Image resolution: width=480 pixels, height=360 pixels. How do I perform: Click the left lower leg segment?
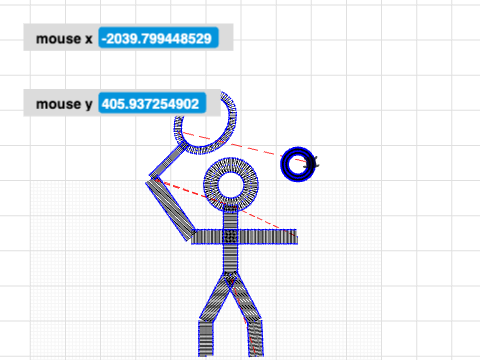pos(206,338)
